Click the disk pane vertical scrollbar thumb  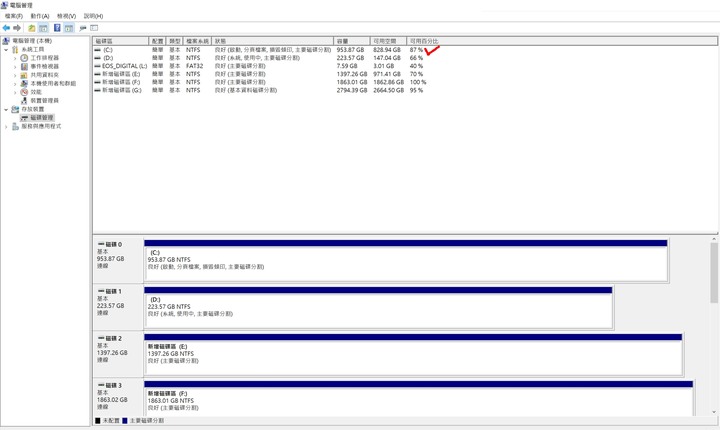tap(714, 273)
